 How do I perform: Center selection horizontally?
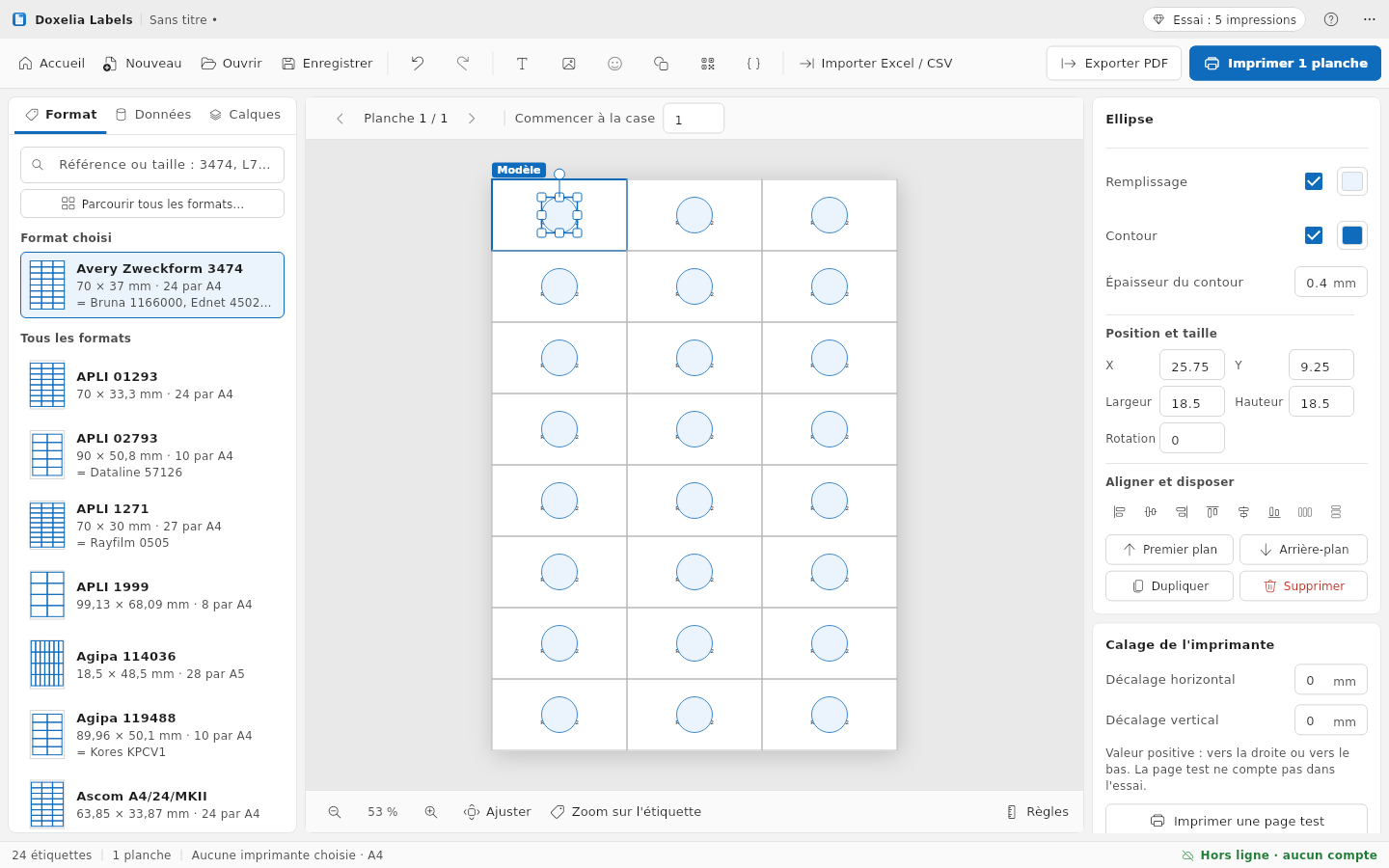1151,512
